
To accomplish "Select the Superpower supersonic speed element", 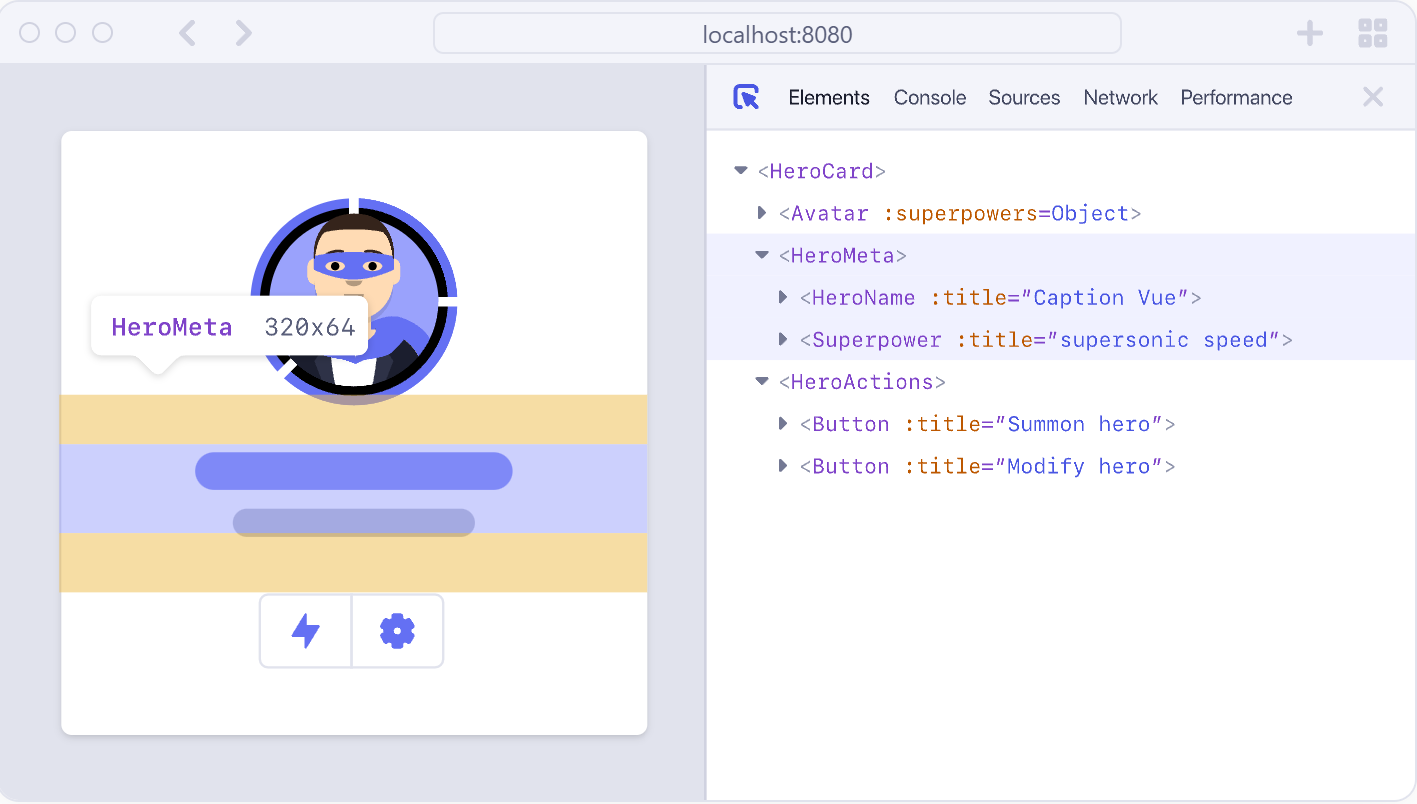I will tap(1045, 340).
